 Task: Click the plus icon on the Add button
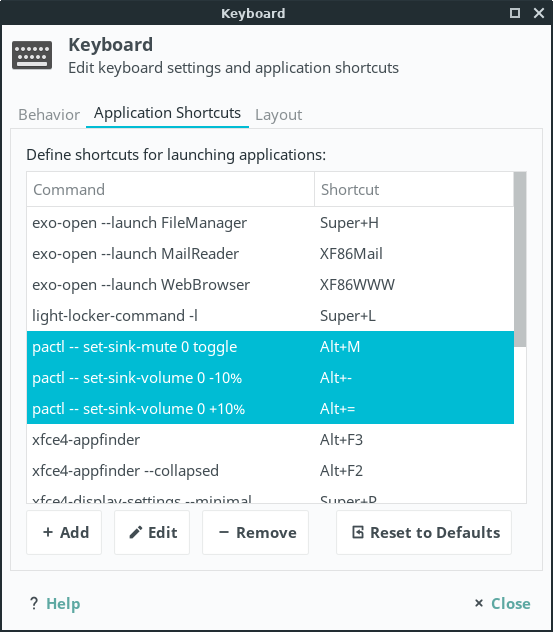tap(48, 532)
